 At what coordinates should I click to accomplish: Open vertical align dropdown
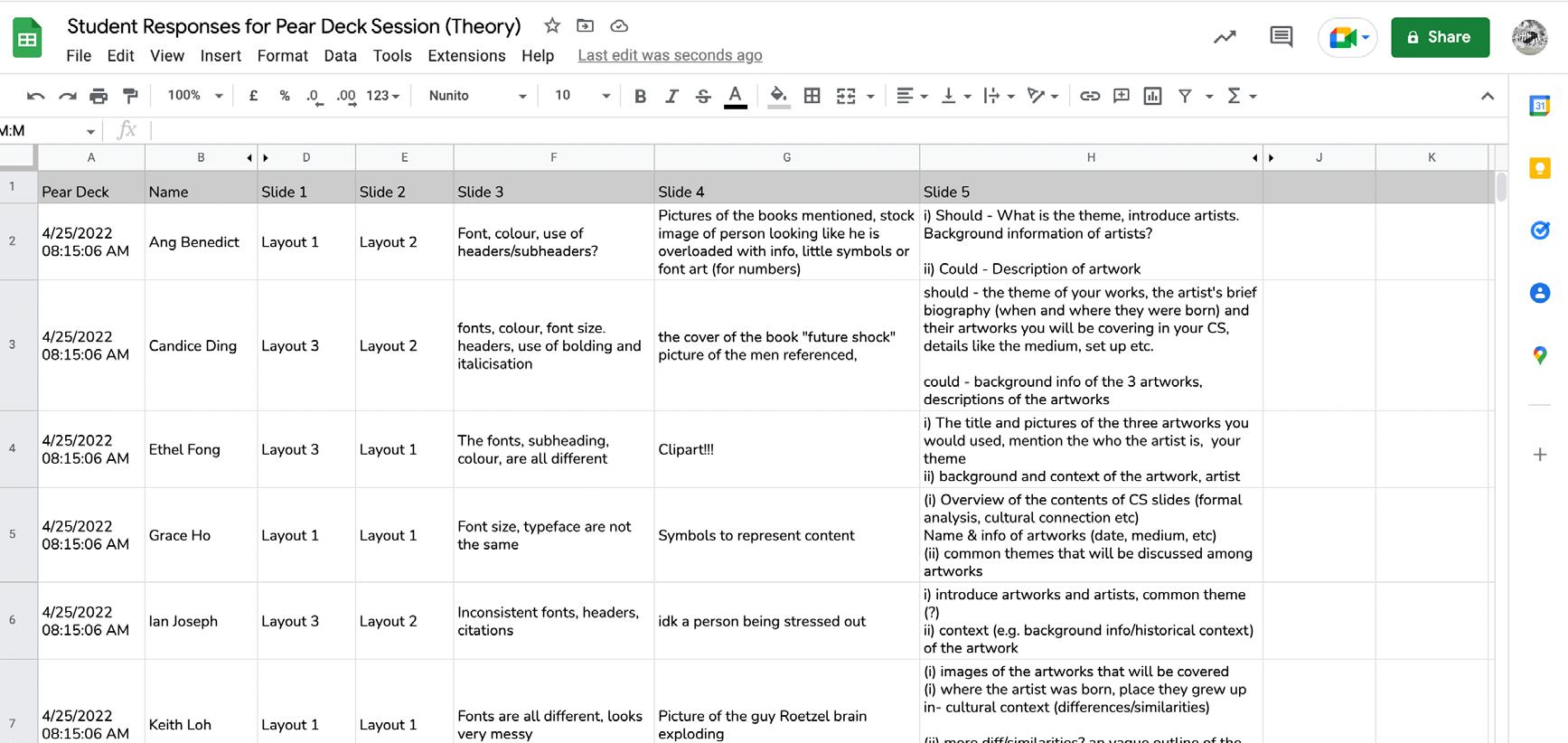[955, 96]
